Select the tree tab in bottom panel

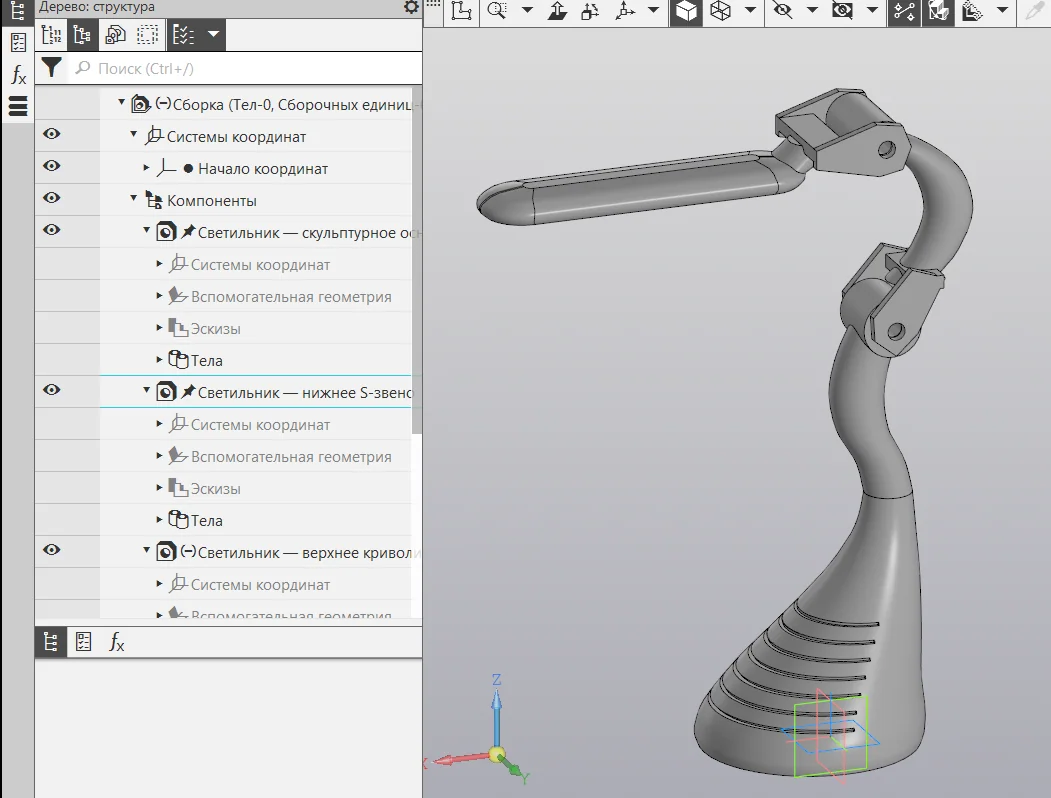pyautogui.click(x=51, y=643)
